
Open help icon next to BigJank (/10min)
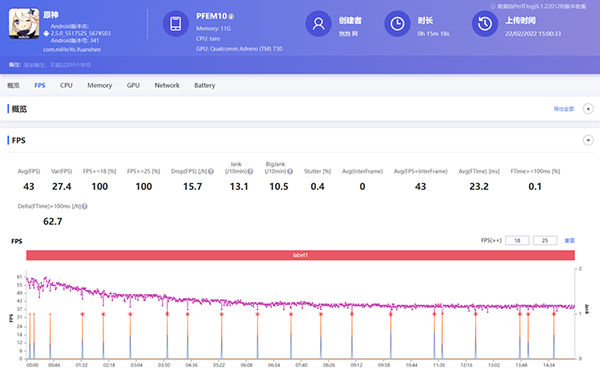point(290,171)
